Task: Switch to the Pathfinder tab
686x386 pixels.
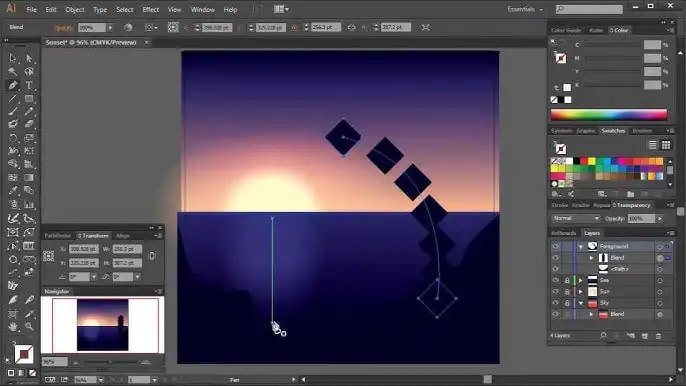Action: [57, 236]
